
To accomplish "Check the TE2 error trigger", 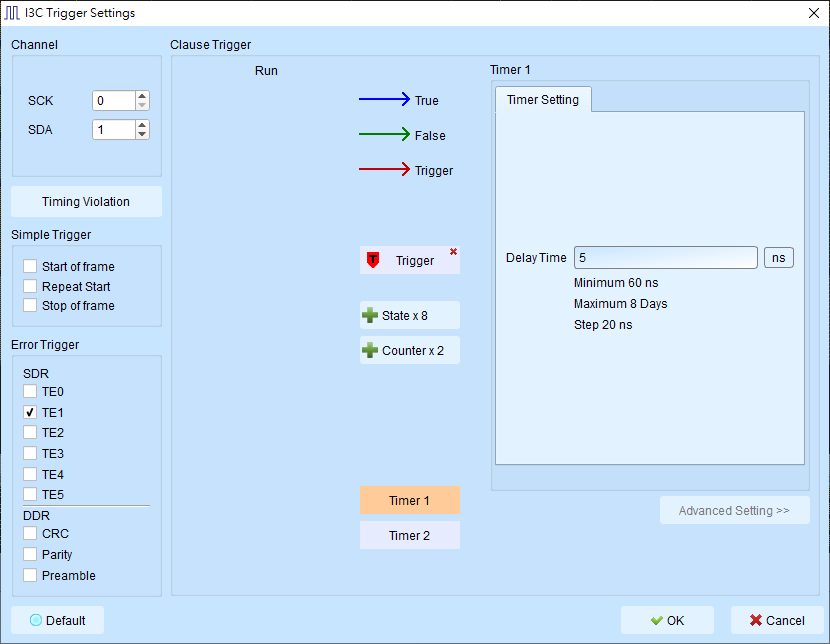I will (30, 432).
